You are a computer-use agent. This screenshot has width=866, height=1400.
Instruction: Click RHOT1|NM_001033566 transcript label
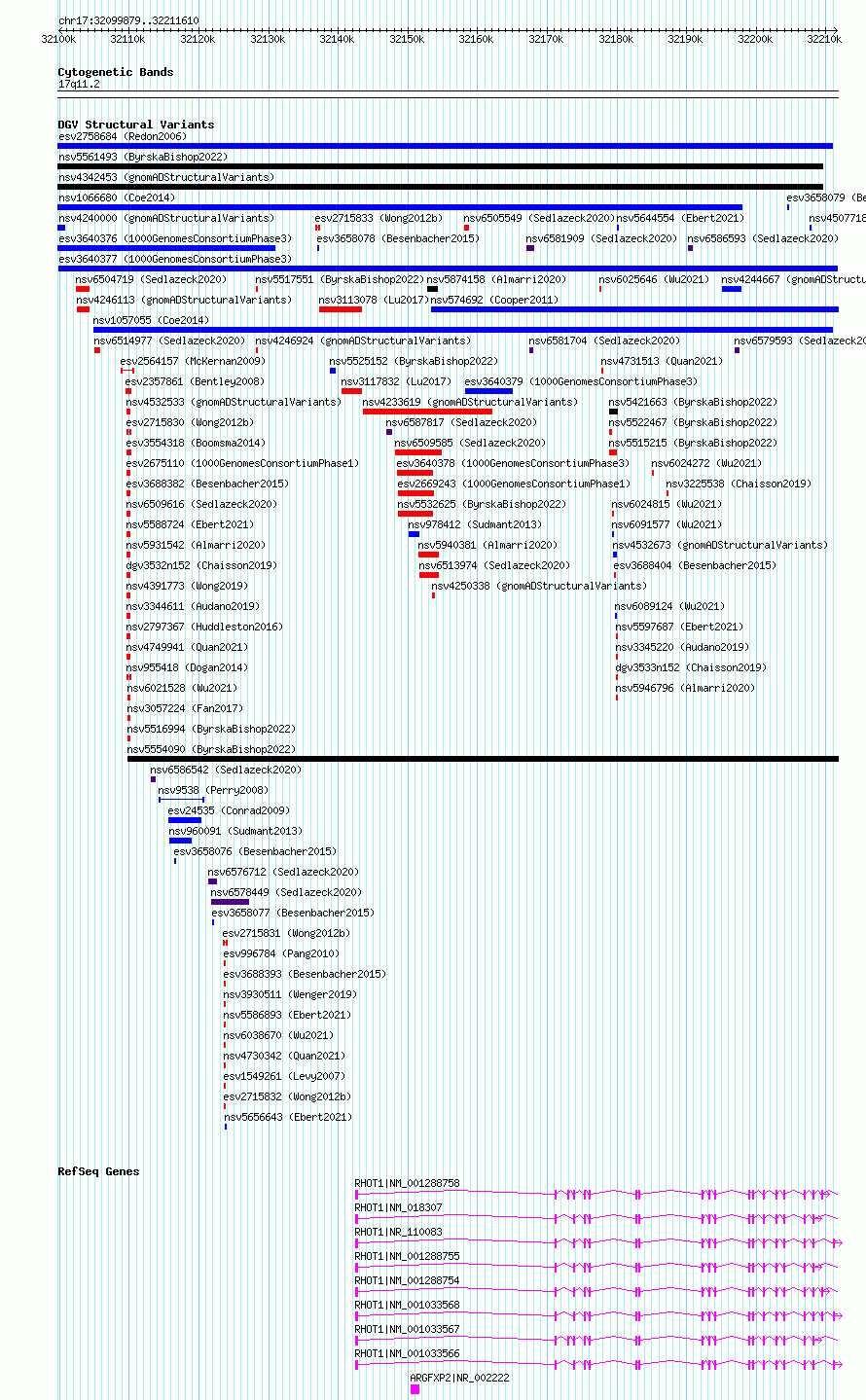pyautogui.click(x=407, y=1353)
